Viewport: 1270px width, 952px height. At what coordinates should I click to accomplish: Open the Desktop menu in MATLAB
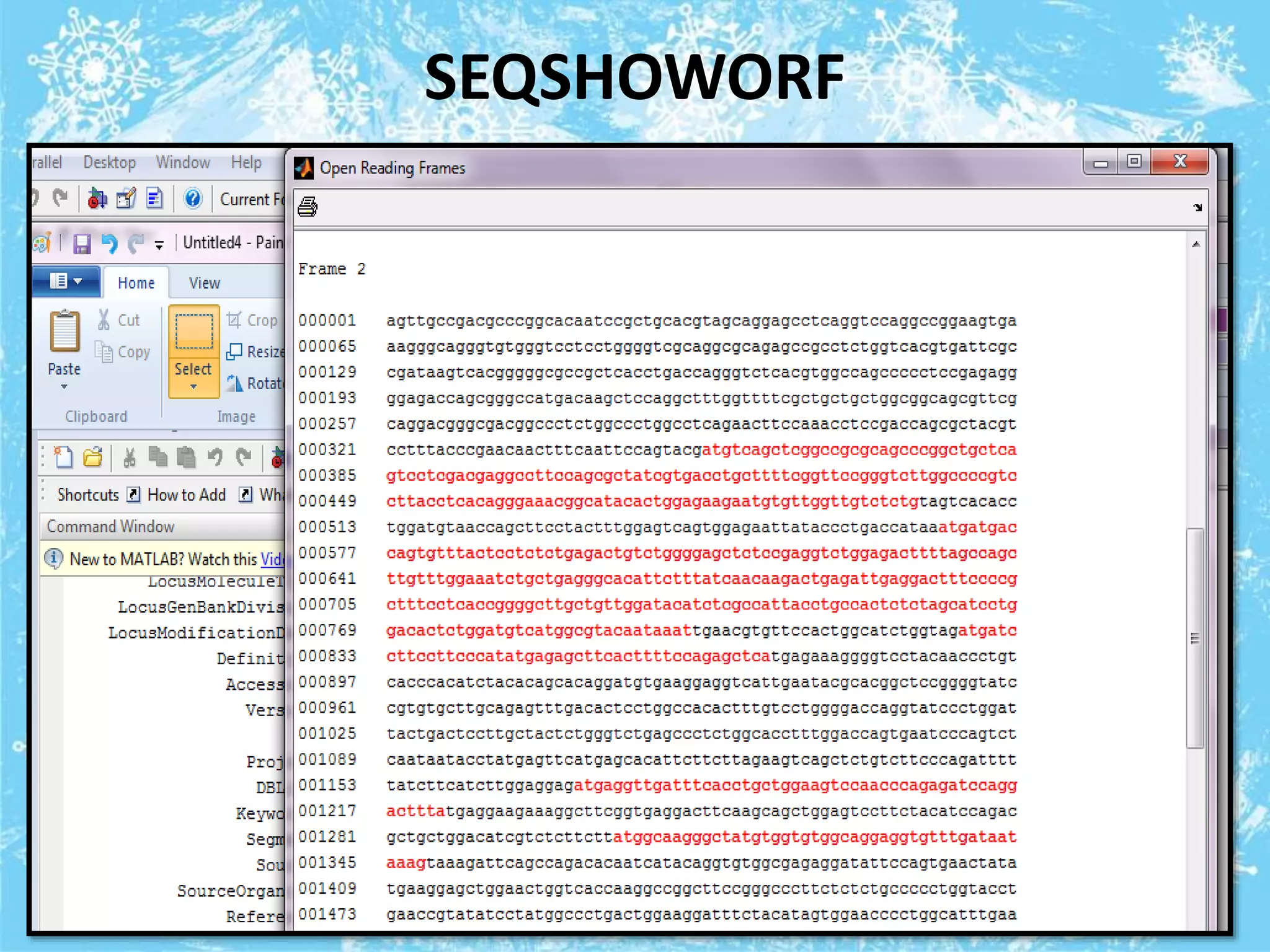[x=109, y=162]
